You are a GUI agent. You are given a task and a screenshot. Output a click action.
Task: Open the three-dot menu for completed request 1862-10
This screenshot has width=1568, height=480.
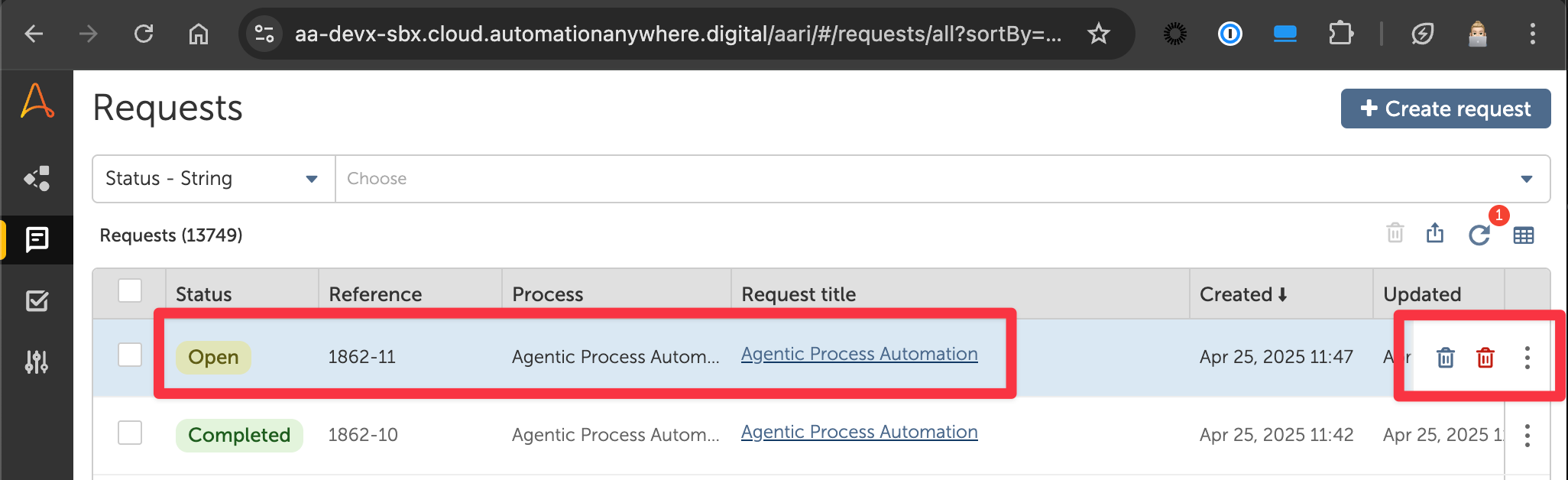coord(1528,435)
